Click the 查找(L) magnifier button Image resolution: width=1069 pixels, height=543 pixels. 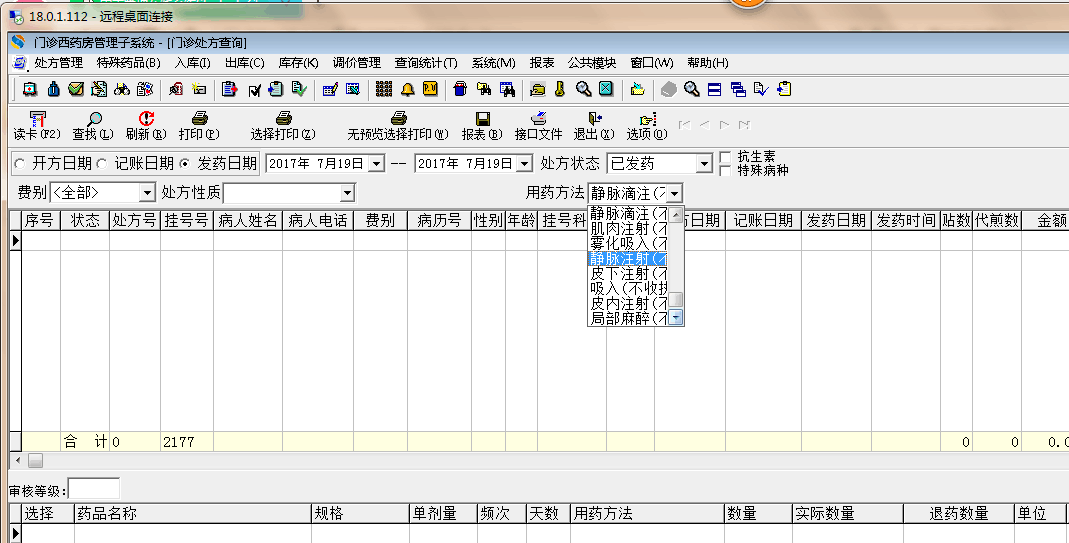[x=93, y=126]
